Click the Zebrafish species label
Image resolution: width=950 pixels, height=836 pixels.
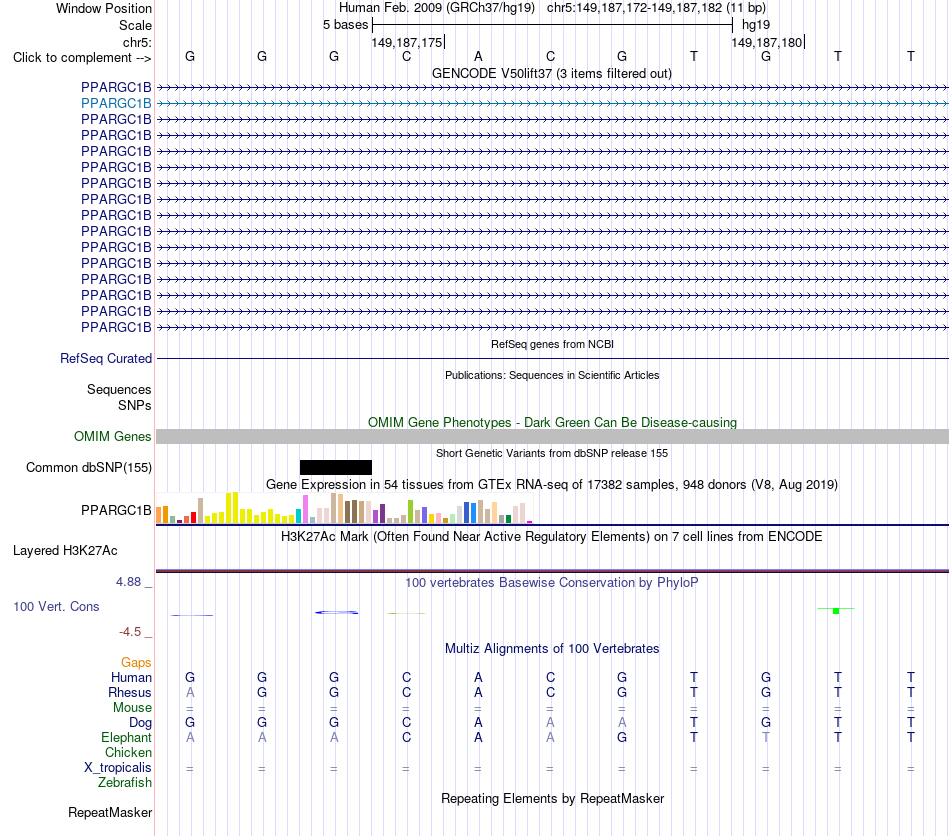[125, 783]
